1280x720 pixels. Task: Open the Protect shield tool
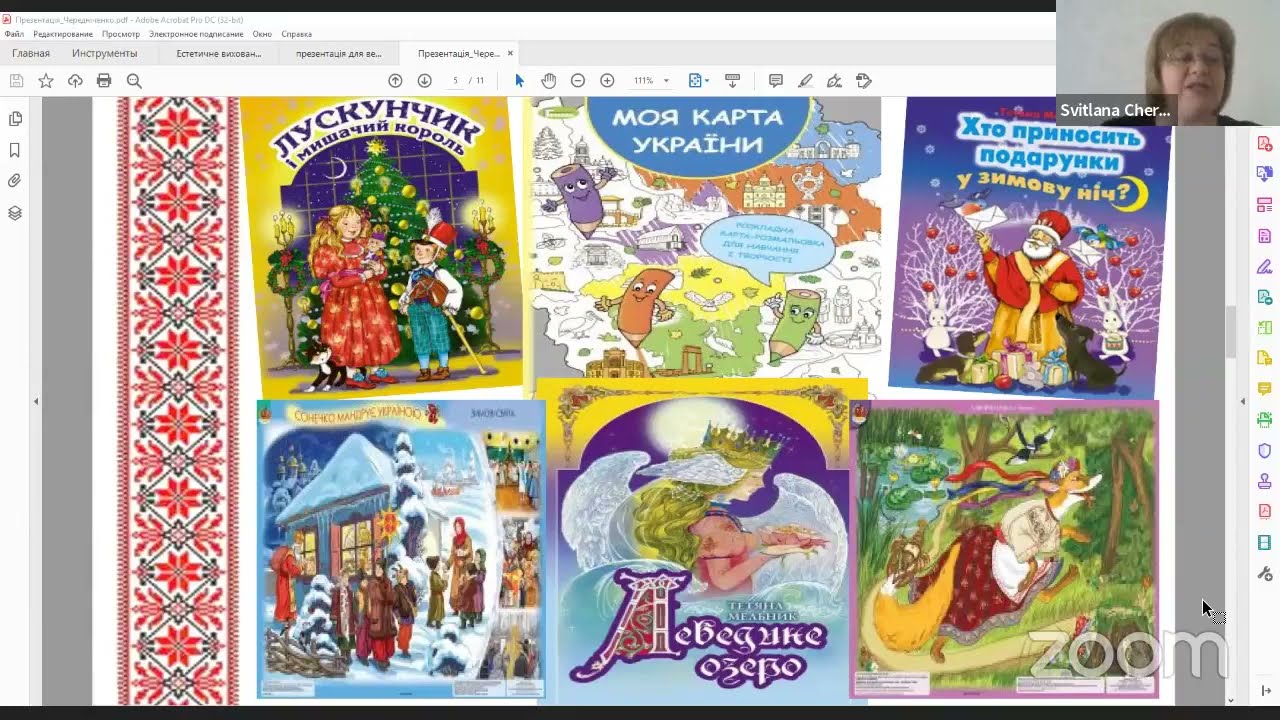[x=1265, y=451]
